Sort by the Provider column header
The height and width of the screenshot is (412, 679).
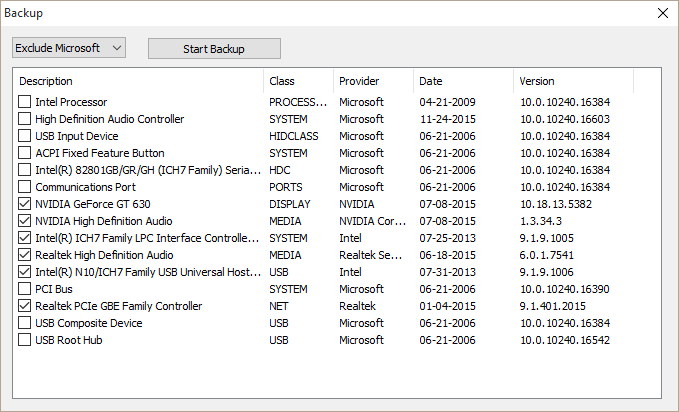[373, 81]
